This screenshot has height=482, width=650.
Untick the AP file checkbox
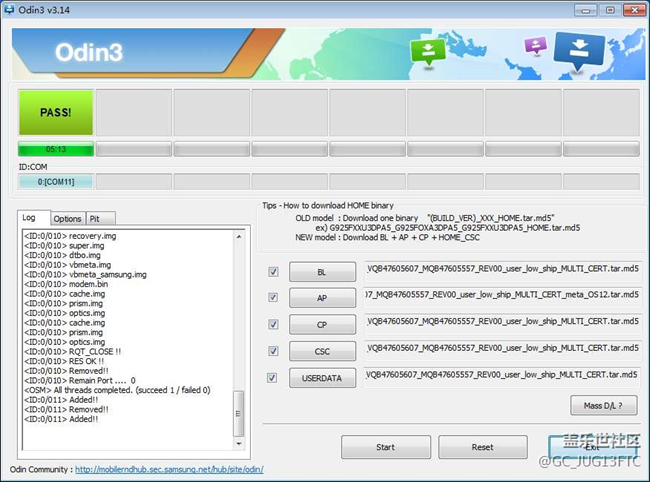[273, 297]
